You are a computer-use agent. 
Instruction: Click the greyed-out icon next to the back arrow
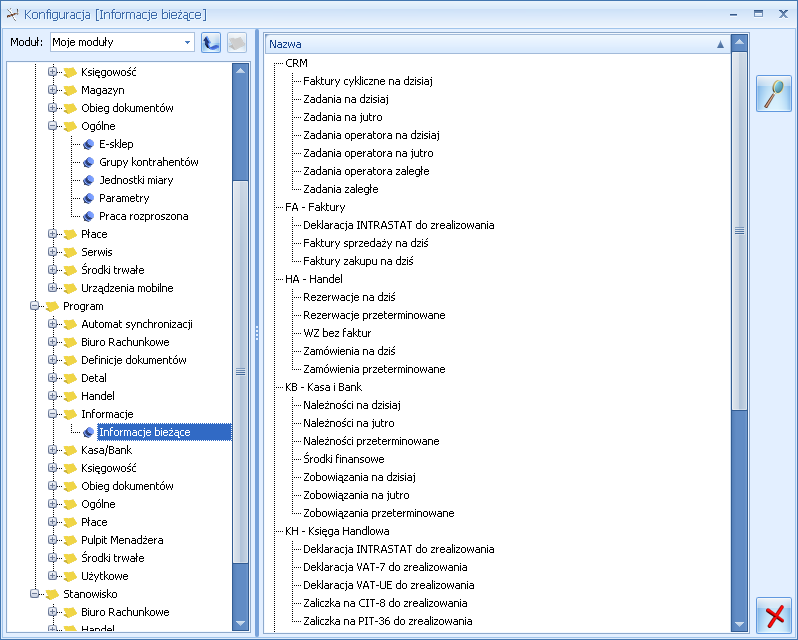click(237, 42)
